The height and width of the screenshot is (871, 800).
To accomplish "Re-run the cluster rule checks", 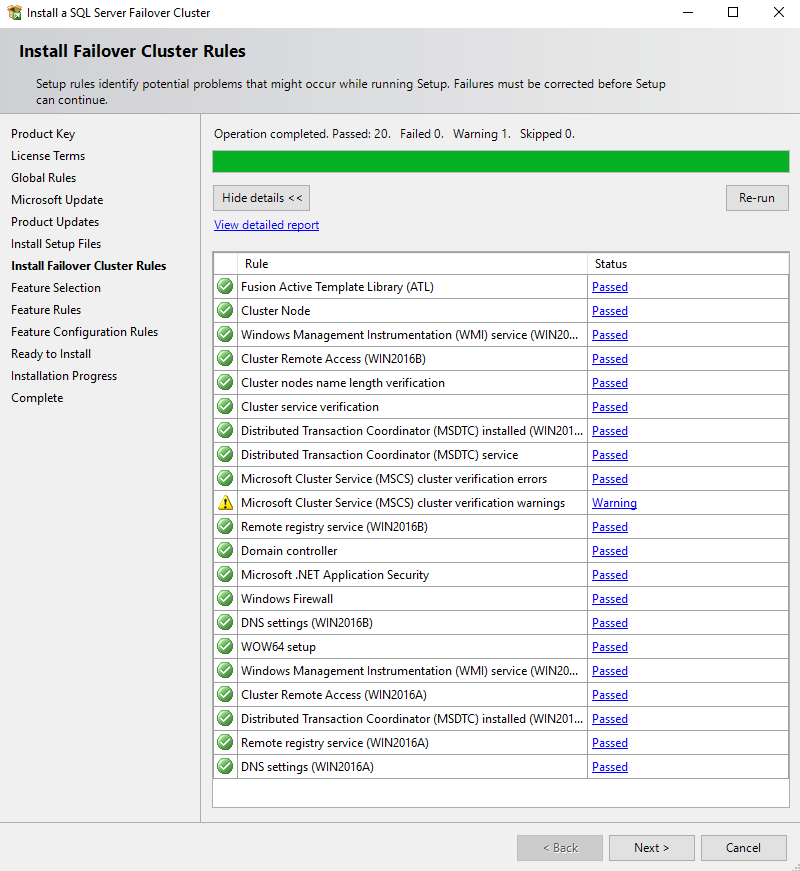I will 757,198.
